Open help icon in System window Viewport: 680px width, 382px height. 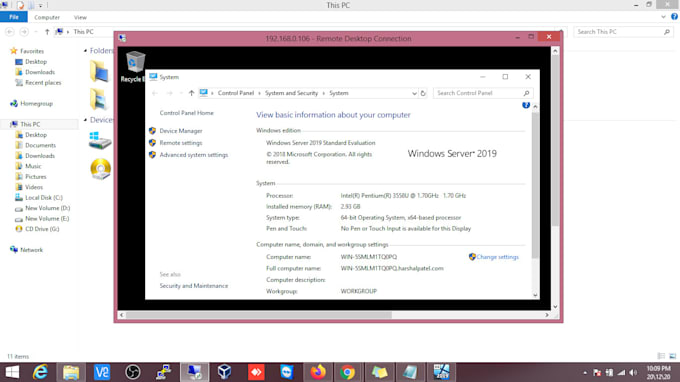[526, 105]
